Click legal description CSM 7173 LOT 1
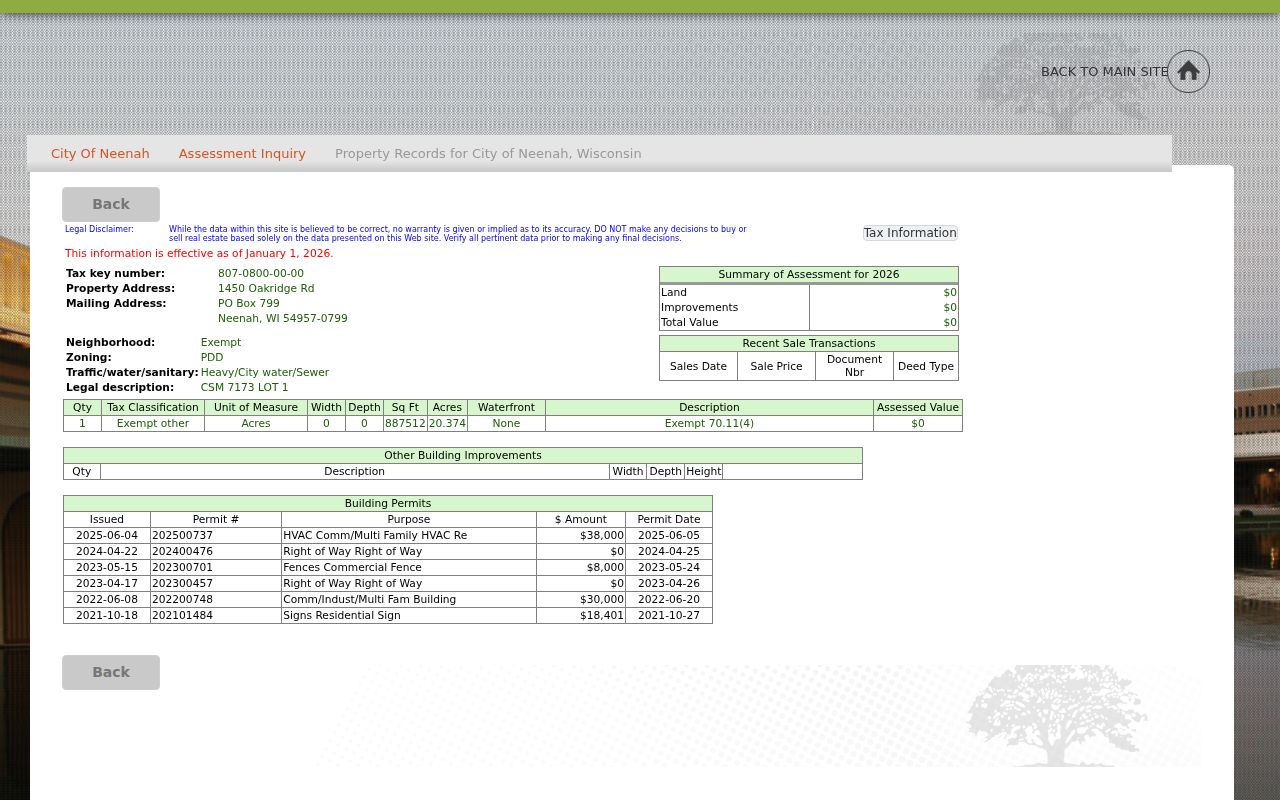Screen dimensions: 1280x800 244,387
